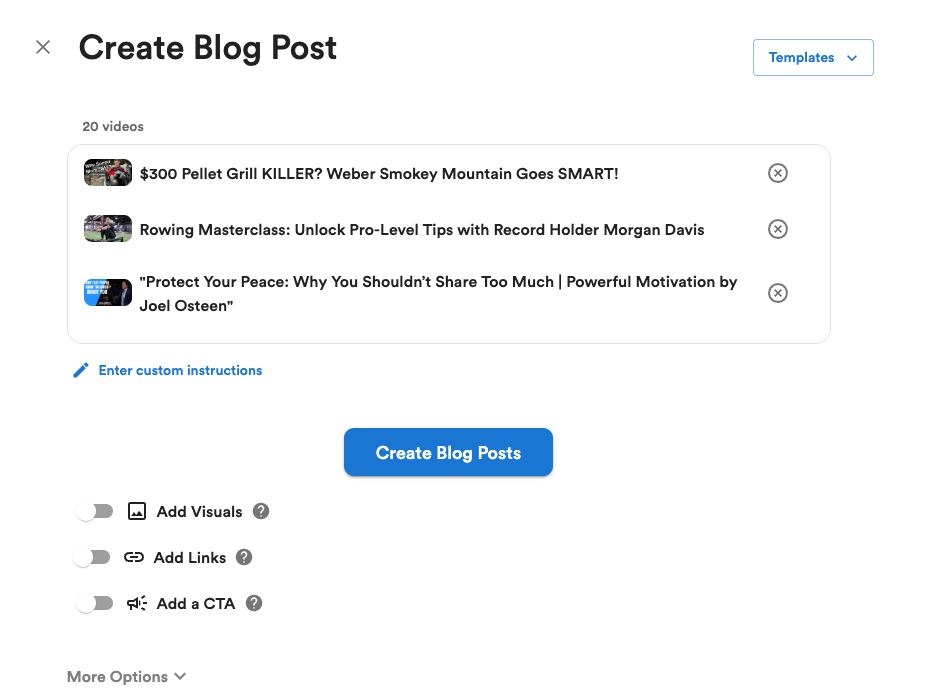This screenshot has width=933, height=696.
Task: Turn on the Add Links toggle
Action: pos(92,558)
